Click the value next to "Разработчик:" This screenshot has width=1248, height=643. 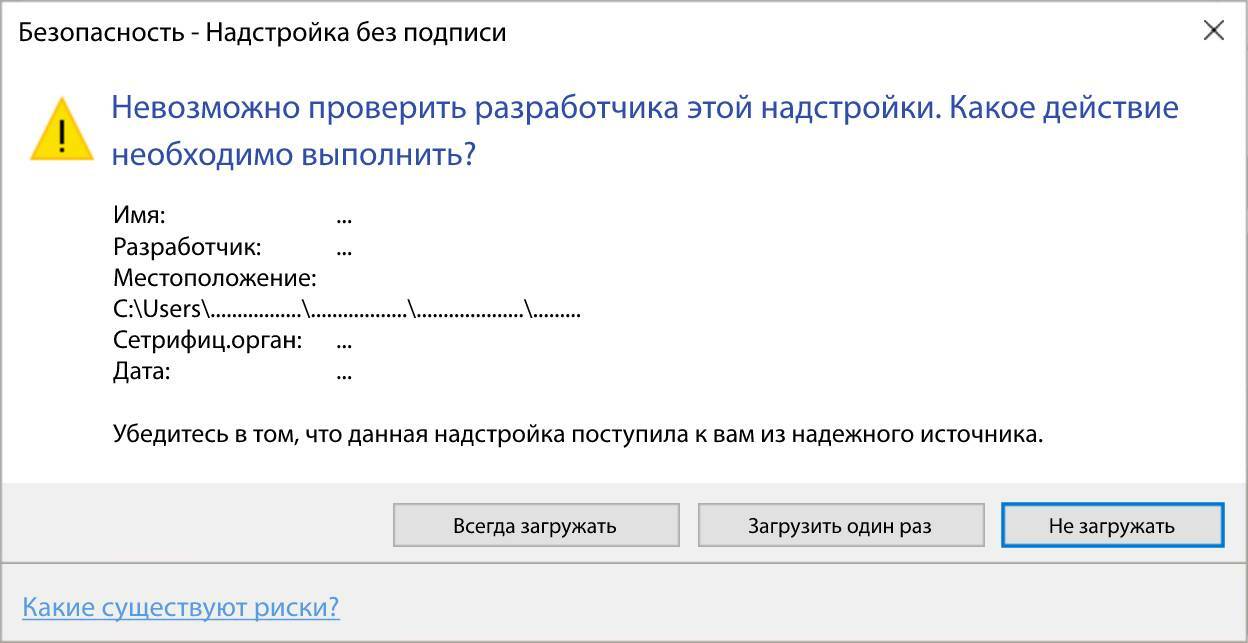[x=344, y=247]
